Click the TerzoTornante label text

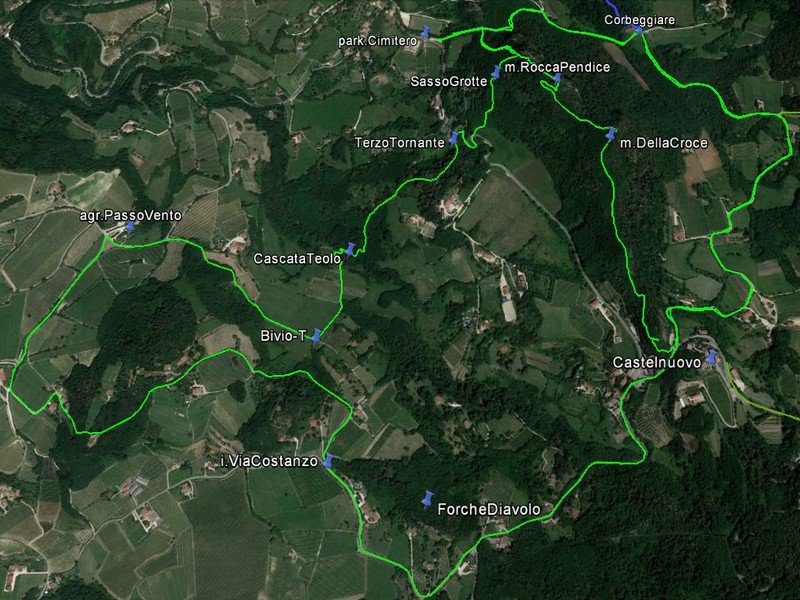click(399, 142)
